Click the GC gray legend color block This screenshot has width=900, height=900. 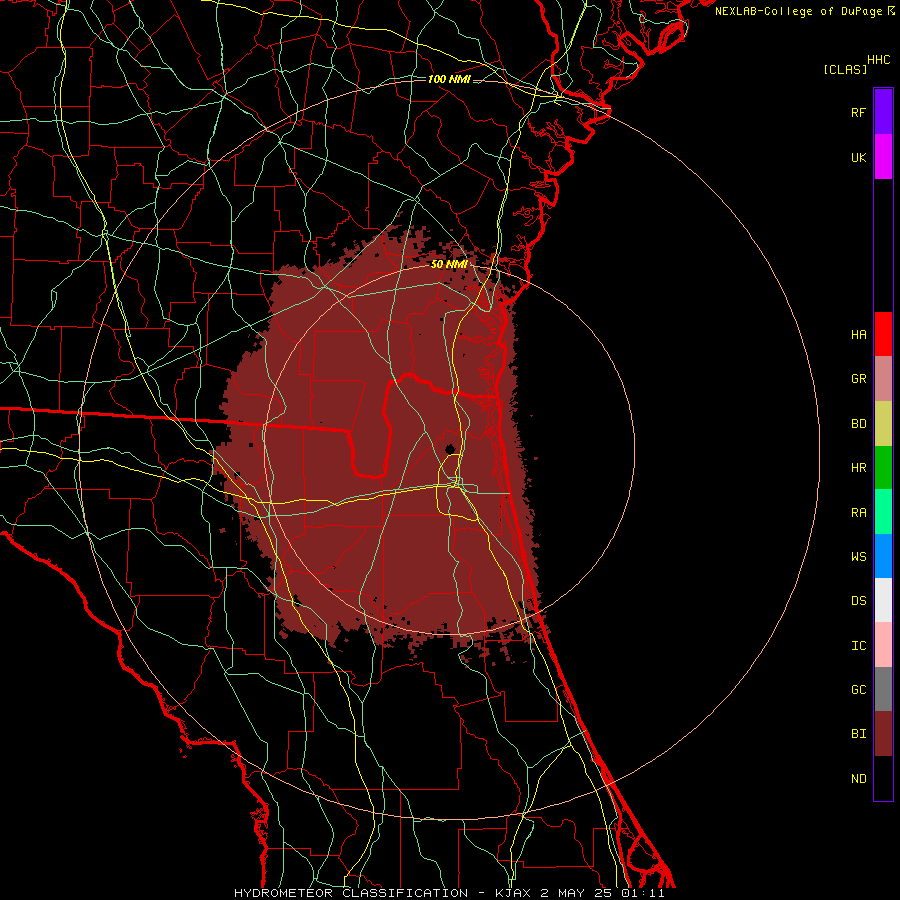coord(883,689)
